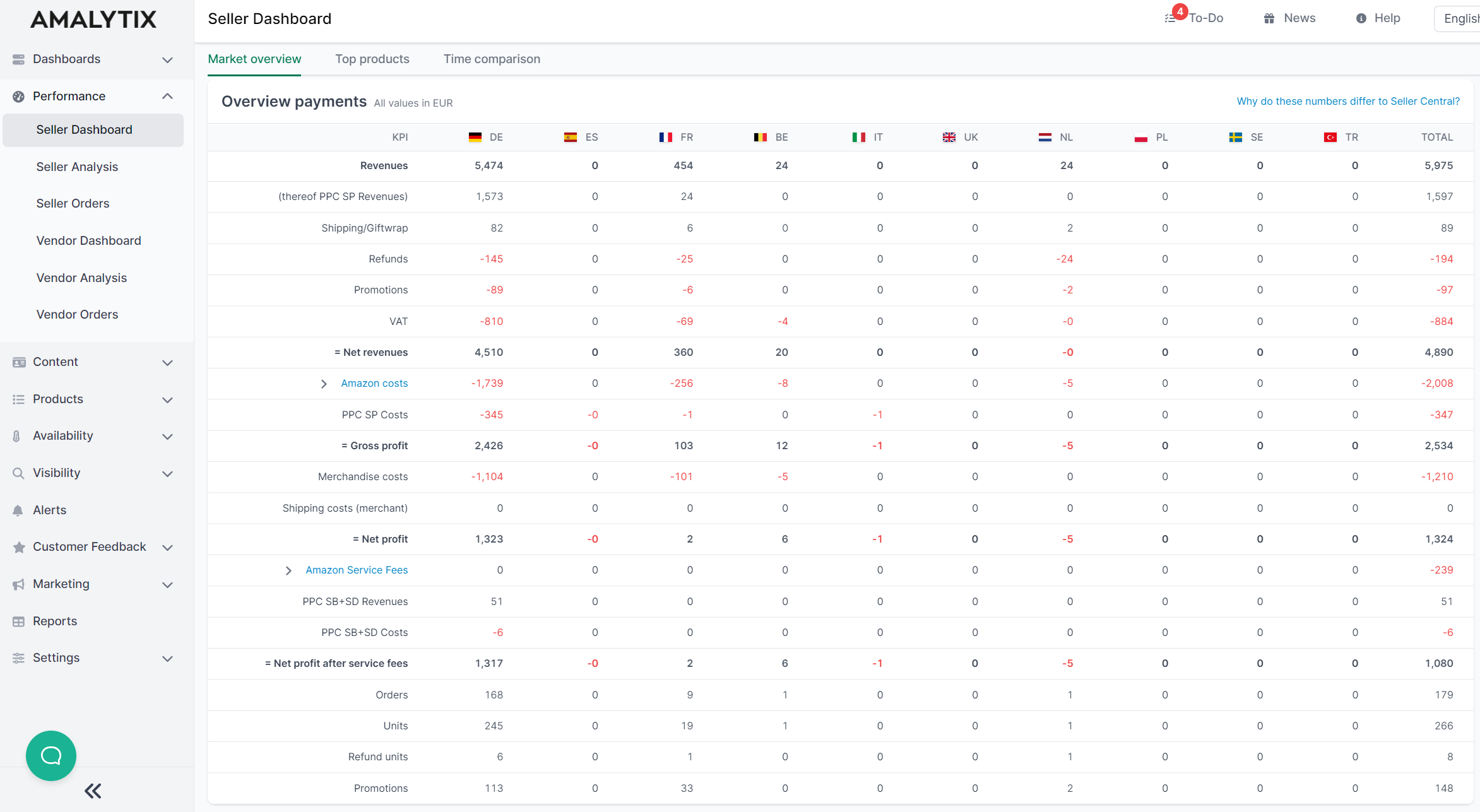Click the To-Do list icon with badge

(x=1171, y=18)
